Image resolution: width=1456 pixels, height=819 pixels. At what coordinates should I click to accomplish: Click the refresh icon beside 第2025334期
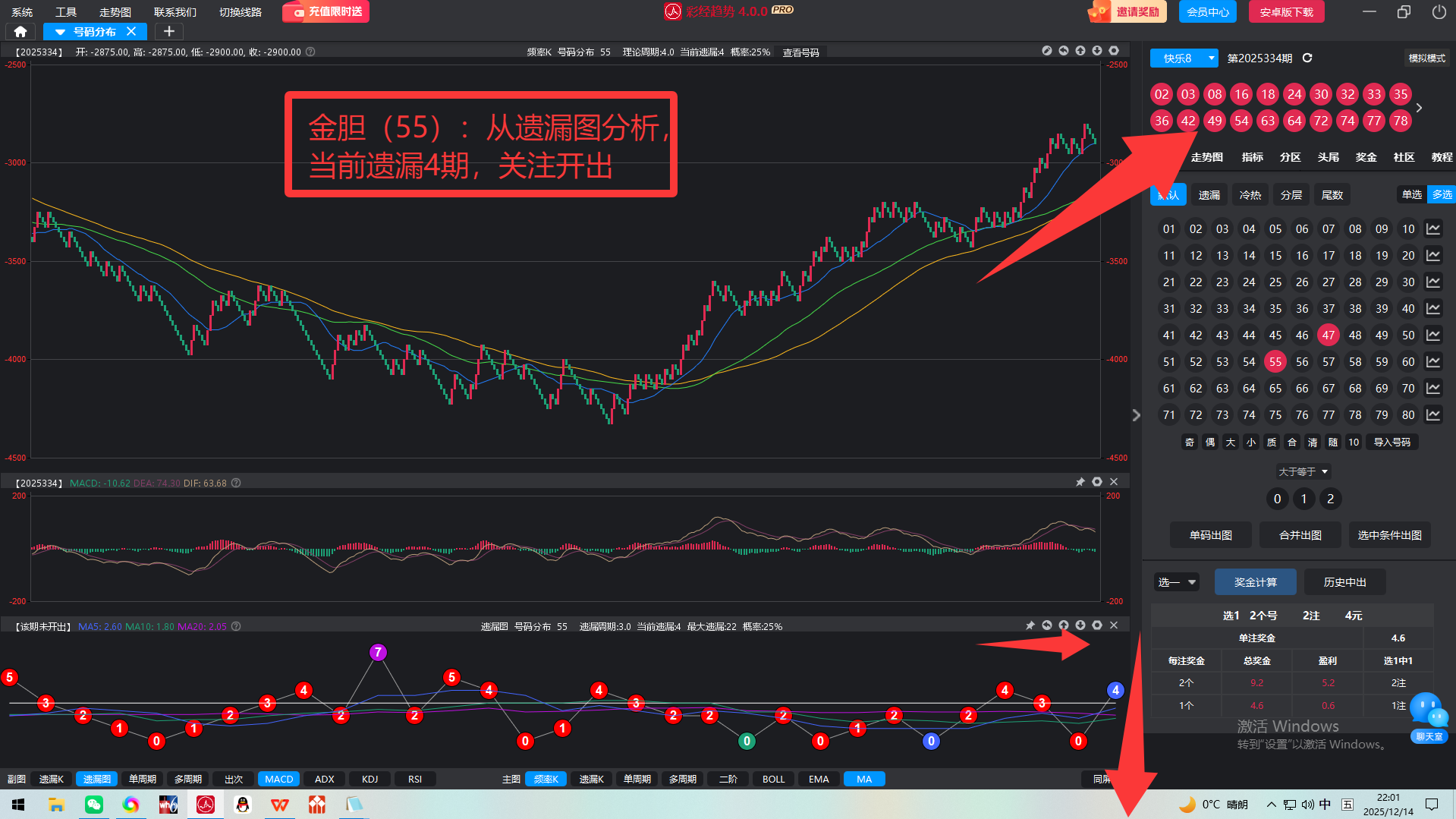tap(1307, 58)
